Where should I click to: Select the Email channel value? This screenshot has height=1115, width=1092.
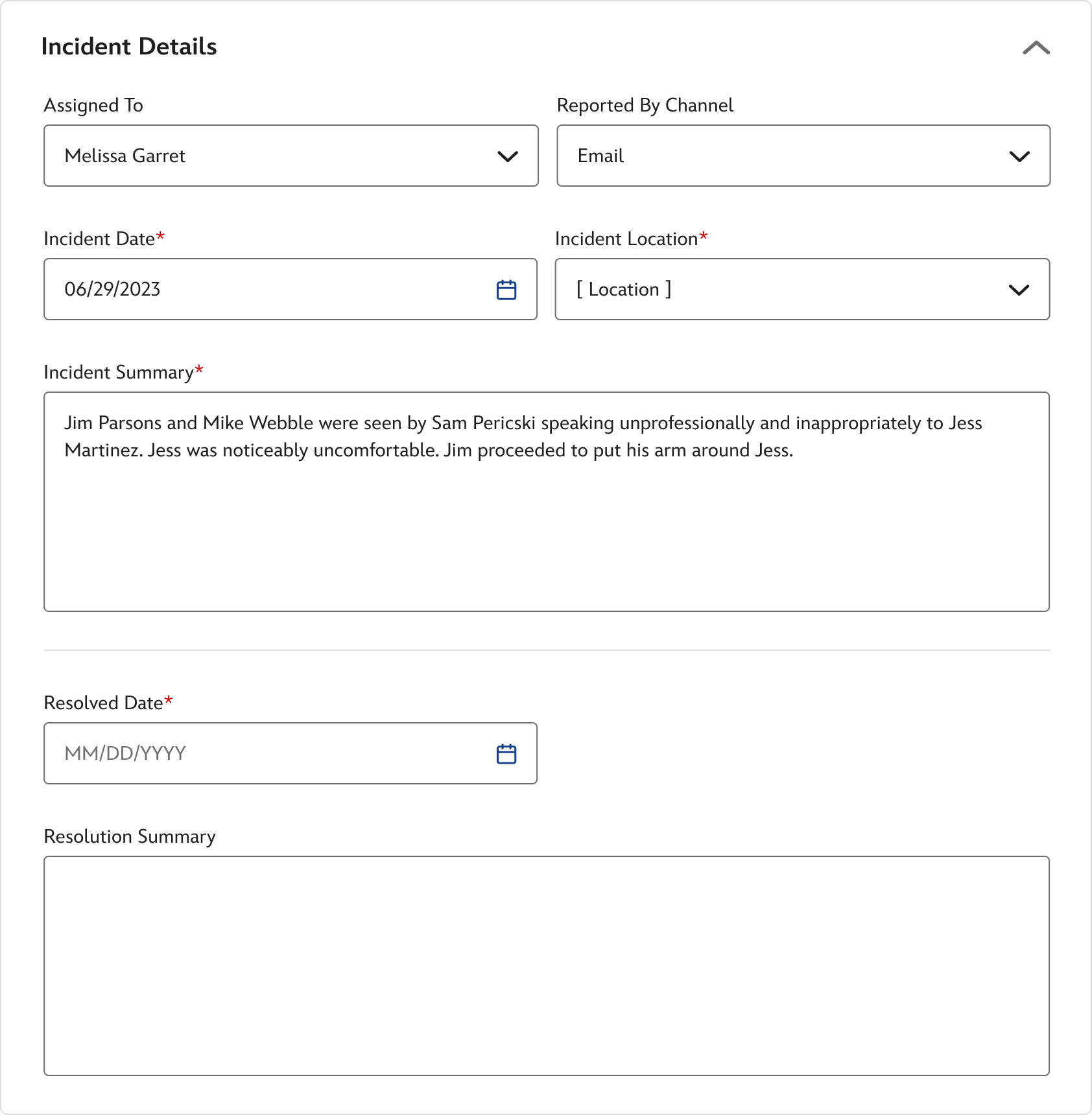(x=600, y=156)
